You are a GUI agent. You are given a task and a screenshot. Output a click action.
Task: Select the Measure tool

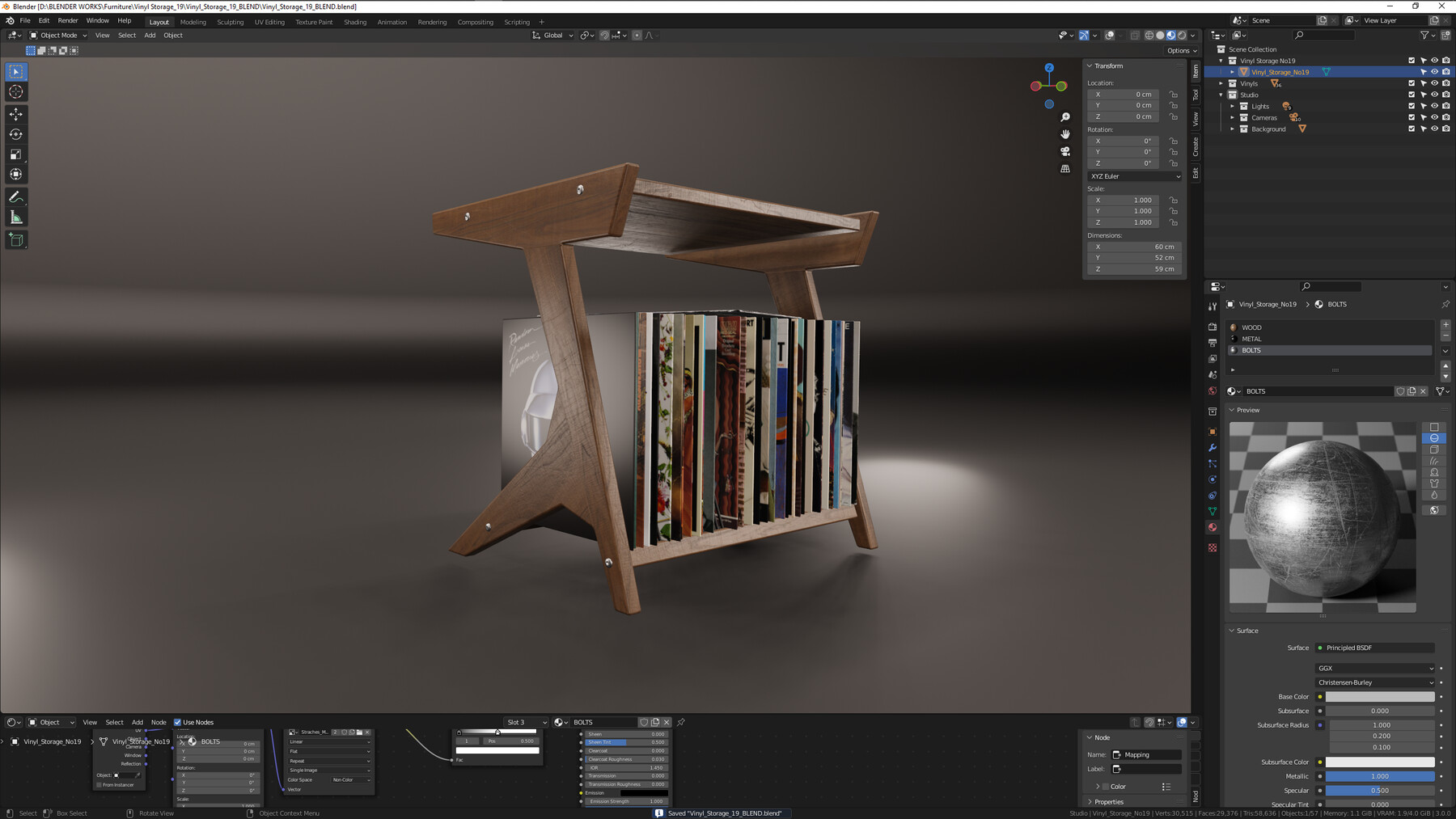pyautogui.click(x=16, y=216)
